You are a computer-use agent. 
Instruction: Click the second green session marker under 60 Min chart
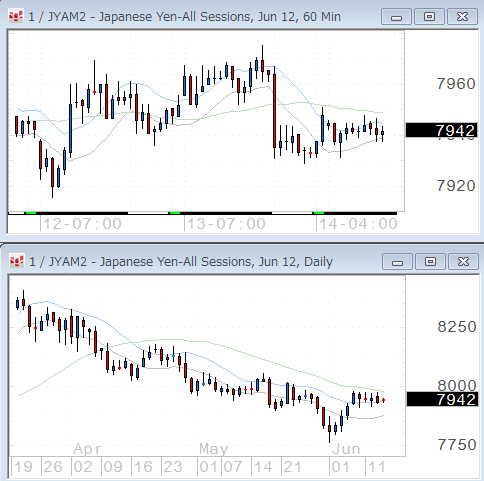[175, 213]
